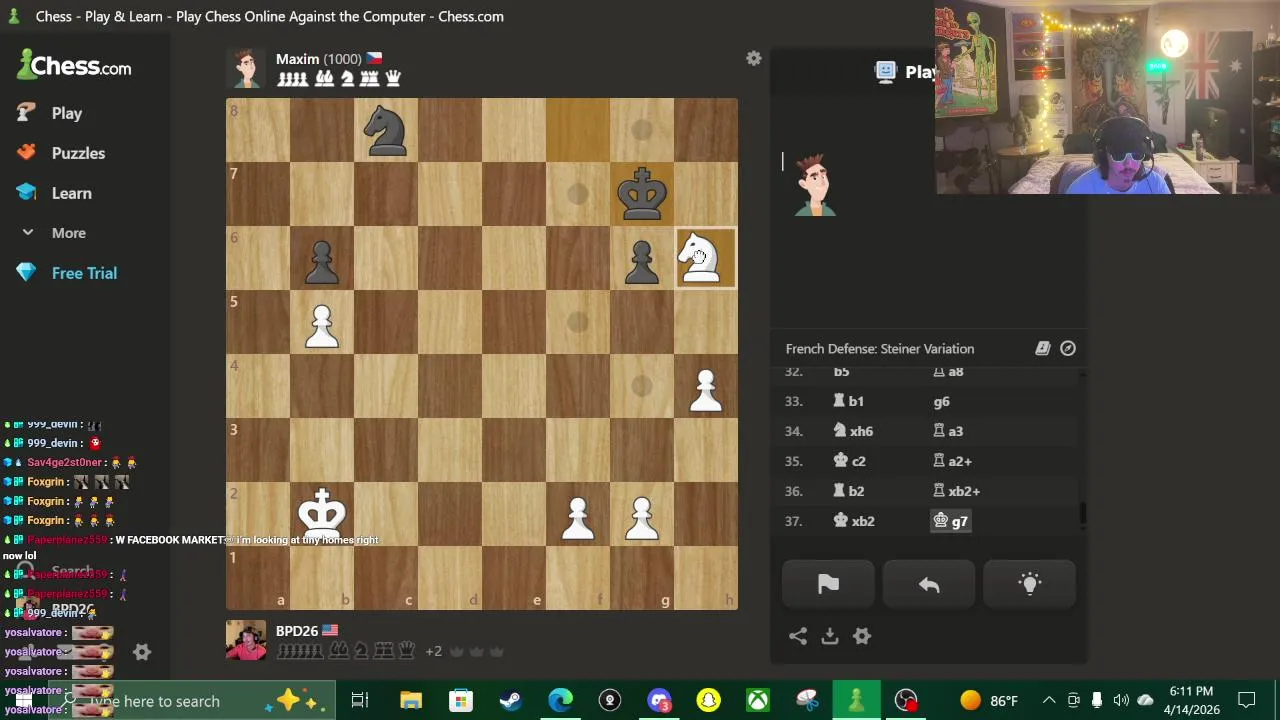Select move 34 black rook a3
Screen dimensions: 1280x720
(948, 431)
